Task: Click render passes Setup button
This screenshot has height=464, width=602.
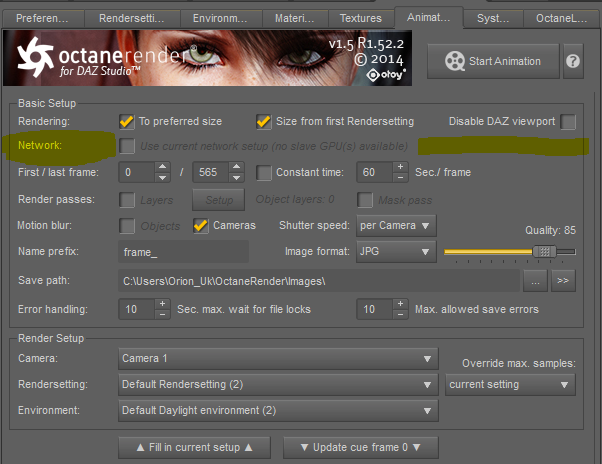Action: tap(218, 200)
